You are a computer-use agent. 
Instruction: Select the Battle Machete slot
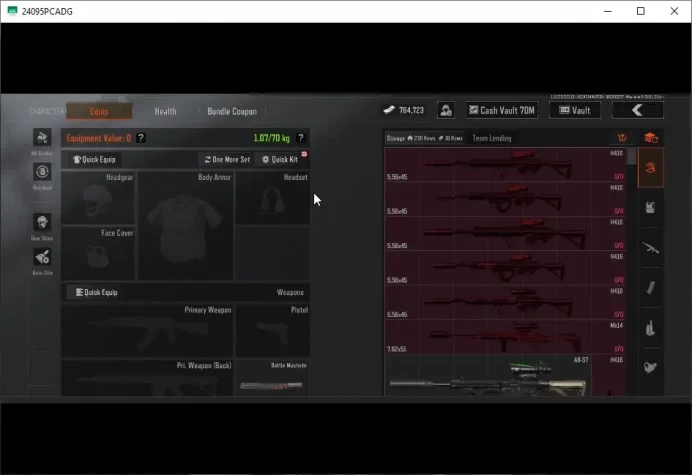(x=272, y=378)
